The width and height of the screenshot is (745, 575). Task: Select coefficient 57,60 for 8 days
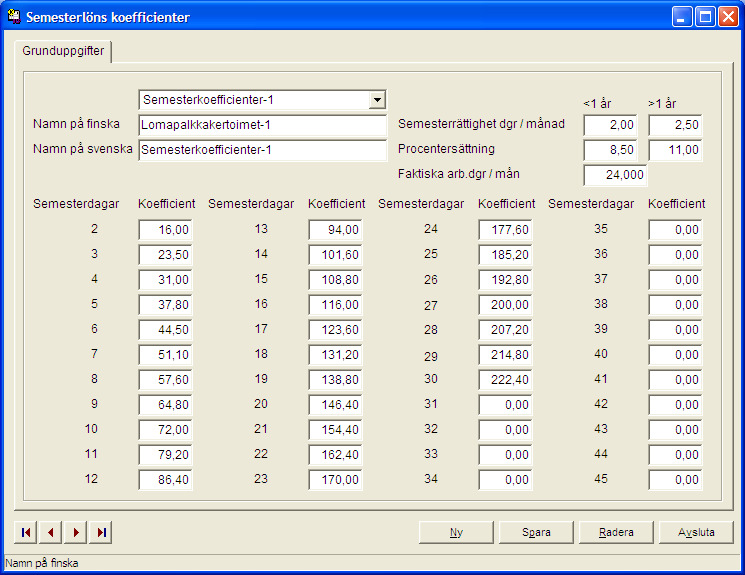click(x=165, y=380)
